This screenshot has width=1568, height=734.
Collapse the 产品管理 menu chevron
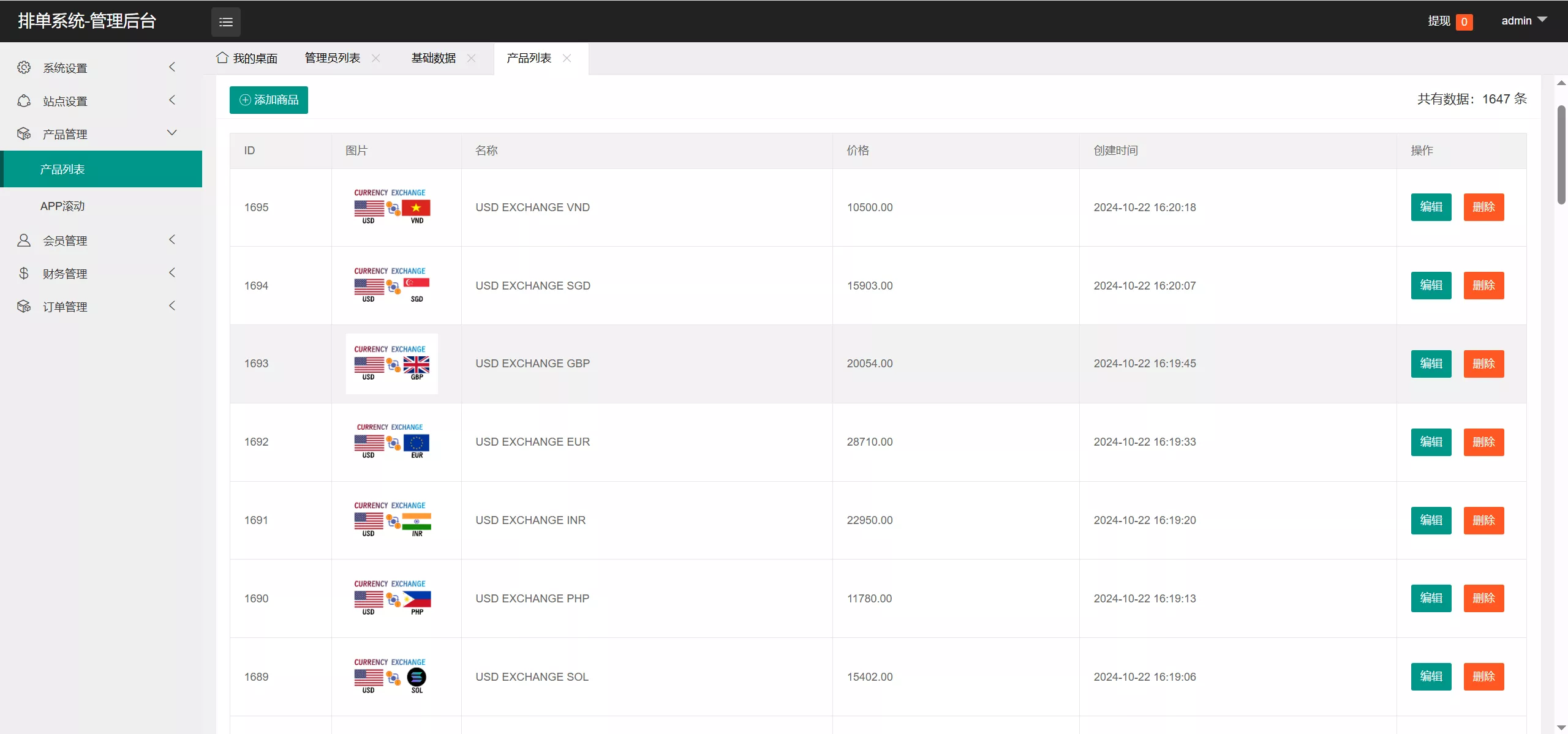click(172, 133)
